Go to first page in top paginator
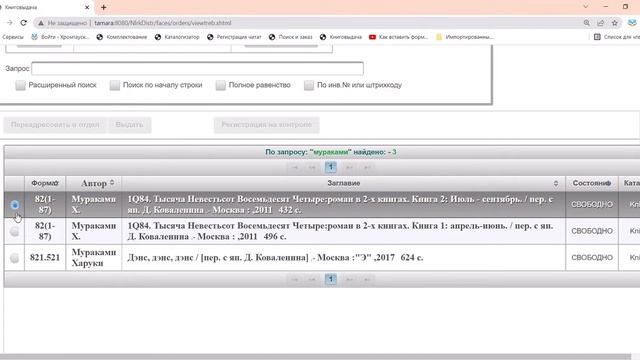 point(295,167)
